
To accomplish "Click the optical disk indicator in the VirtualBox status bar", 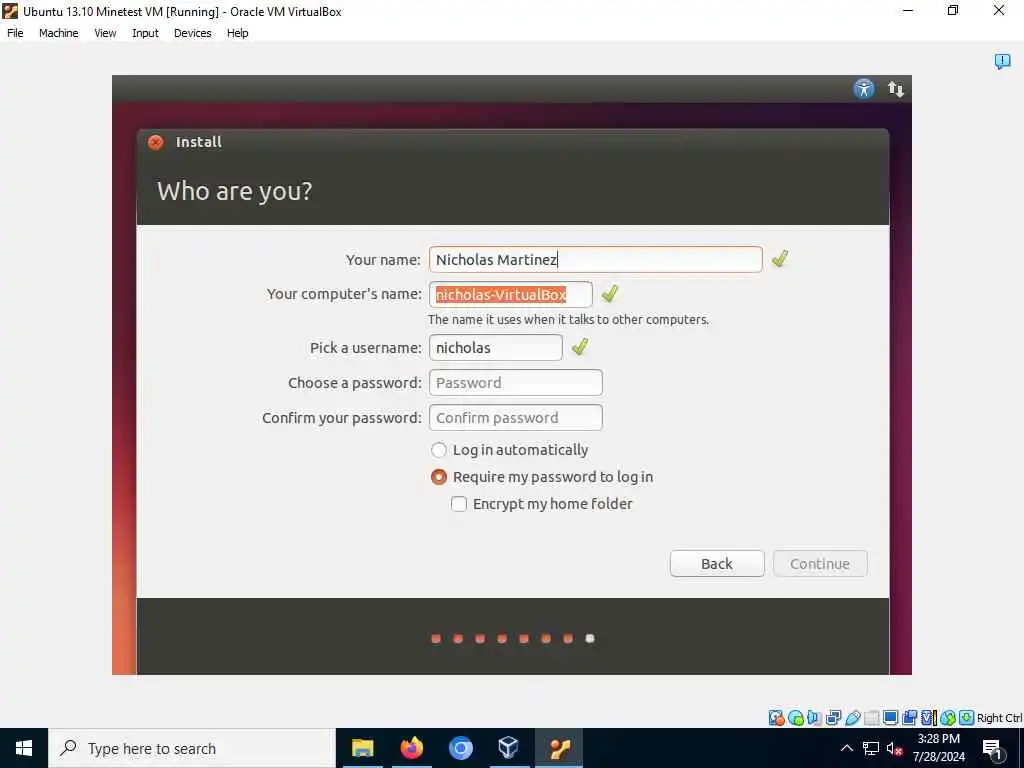I will click(x=795, y=718).
